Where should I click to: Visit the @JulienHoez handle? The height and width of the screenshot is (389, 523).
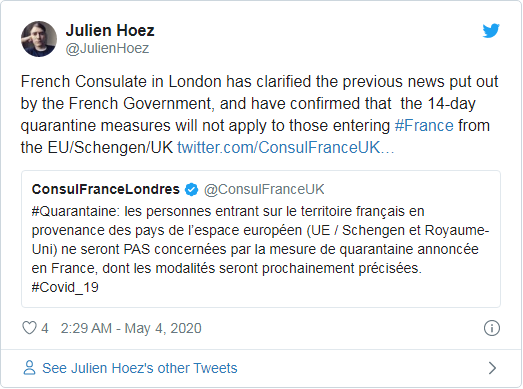click(x=107, y=48)
